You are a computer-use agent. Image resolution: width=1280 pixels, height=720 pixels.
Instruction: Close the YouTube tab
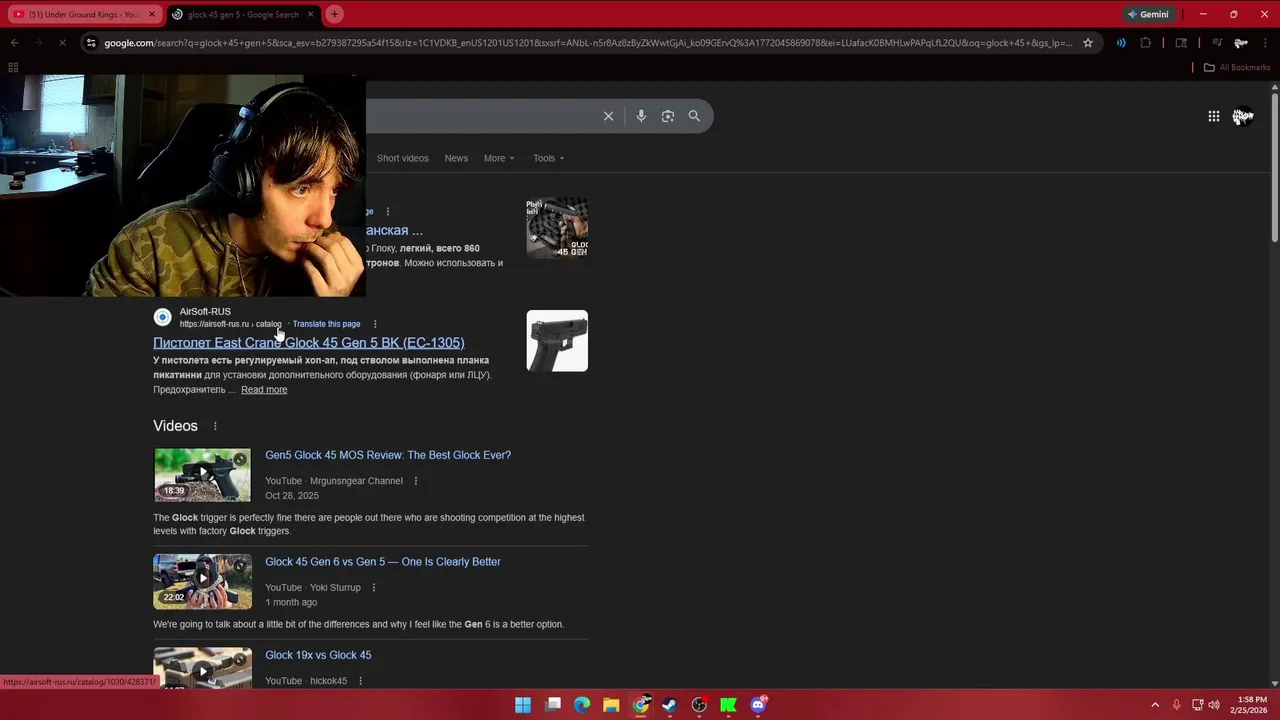click(x=152, y=14)
